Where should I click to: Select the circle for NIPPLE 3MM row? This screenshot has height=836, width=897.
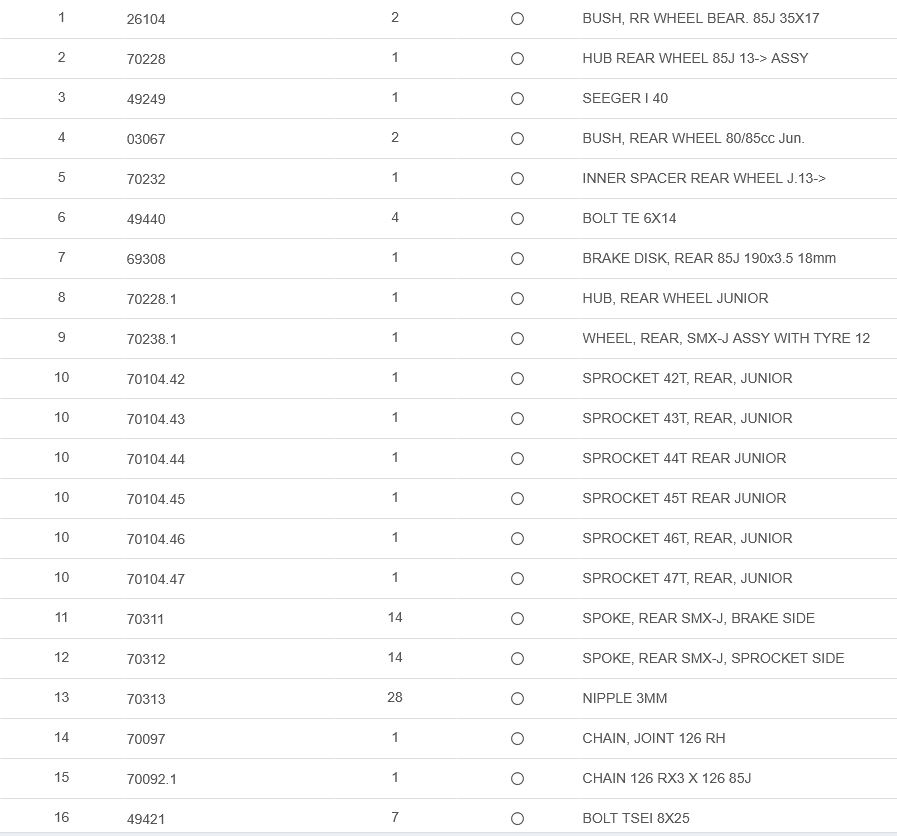coord(517,699)
